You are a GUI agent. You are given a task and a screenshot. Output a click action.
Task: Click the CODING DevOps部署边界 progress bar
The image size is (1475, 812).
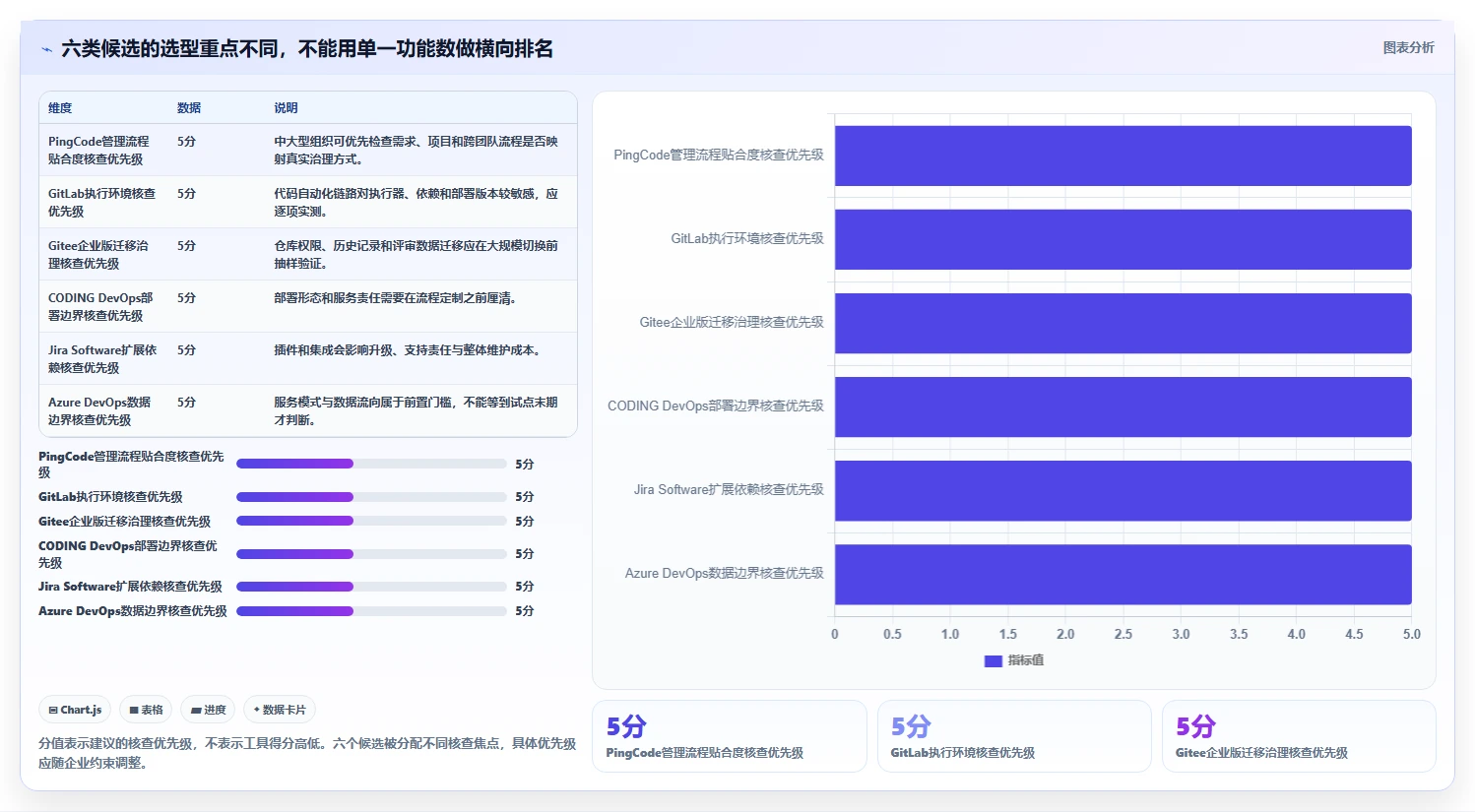[x=371, y=554]
